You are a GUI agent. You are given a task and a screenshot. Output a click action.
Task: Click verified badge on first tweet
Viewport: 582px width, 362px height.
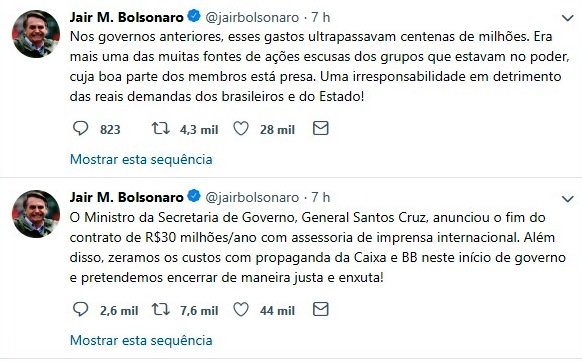(x=194, y=16)
